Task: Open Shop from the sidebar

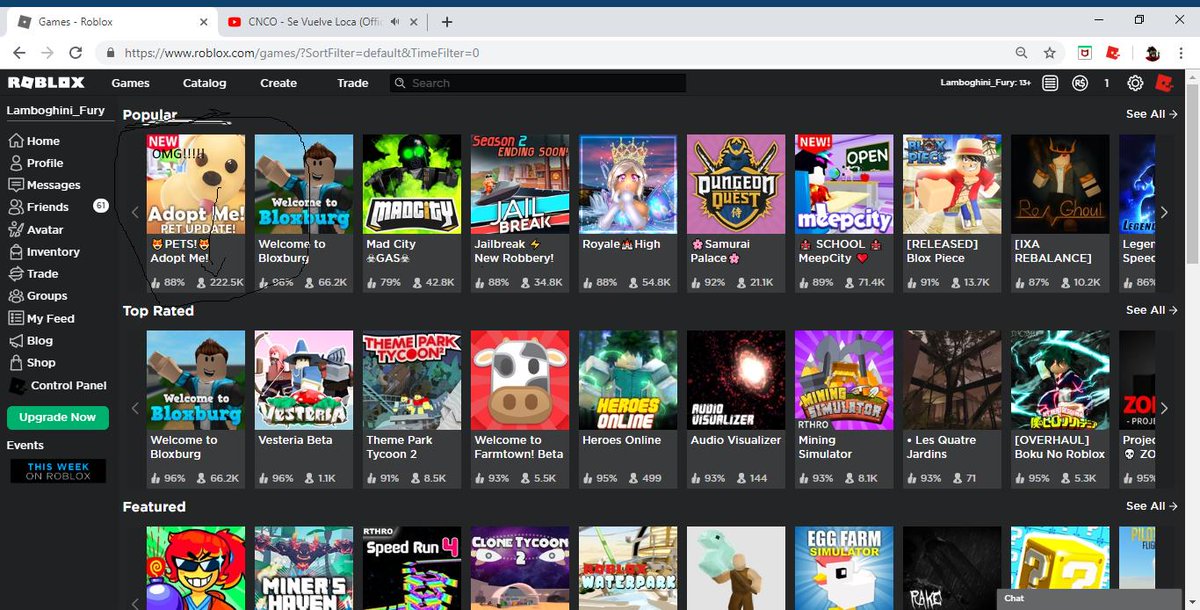Action: pos(32,363)
